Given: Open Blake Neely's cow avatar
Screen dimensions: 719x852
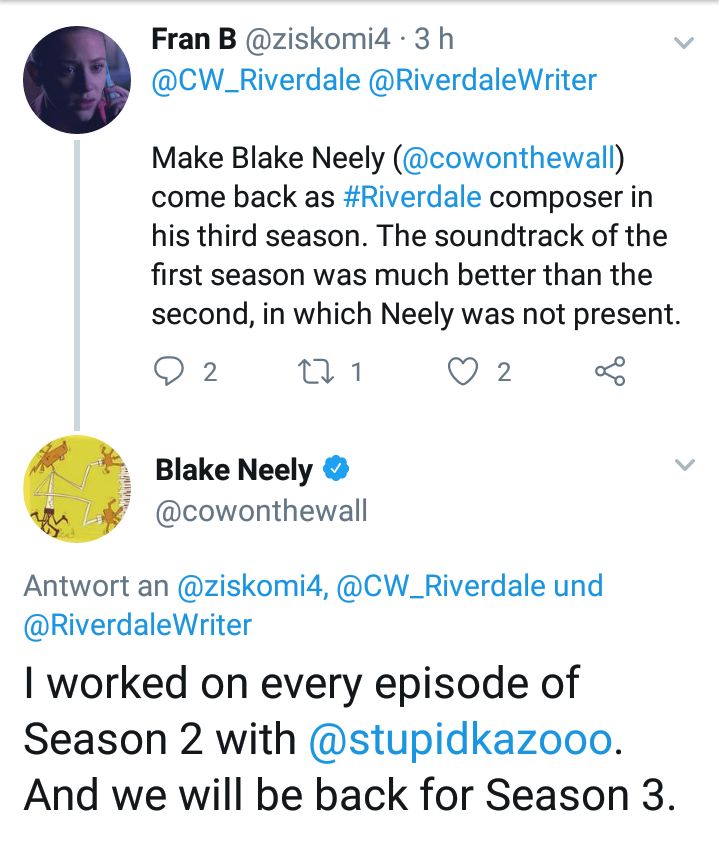Looking at the screenshot, I should 77,490.
